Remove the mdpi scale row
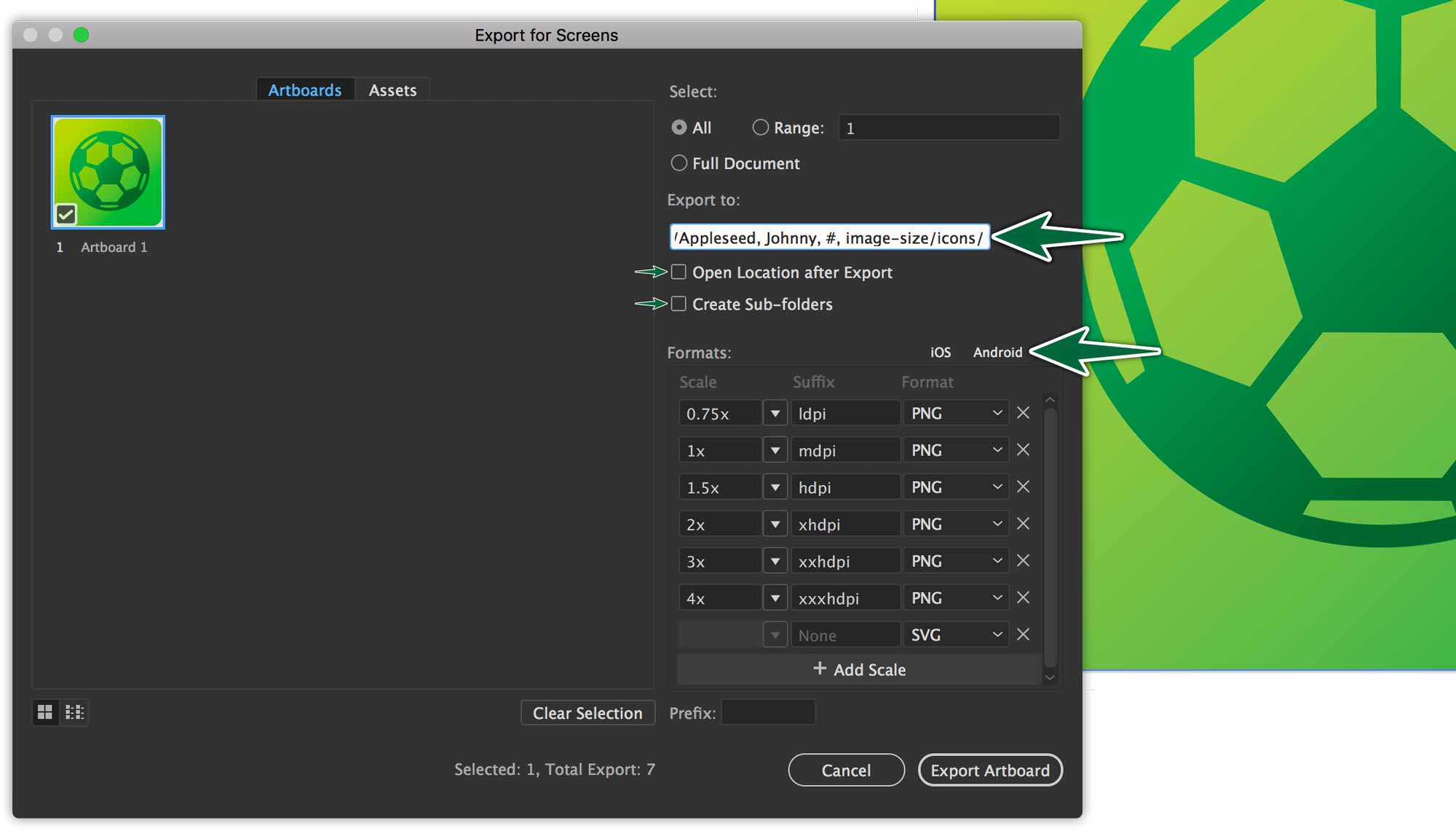The image size is (1456, 839). (x=1023, y=450)
